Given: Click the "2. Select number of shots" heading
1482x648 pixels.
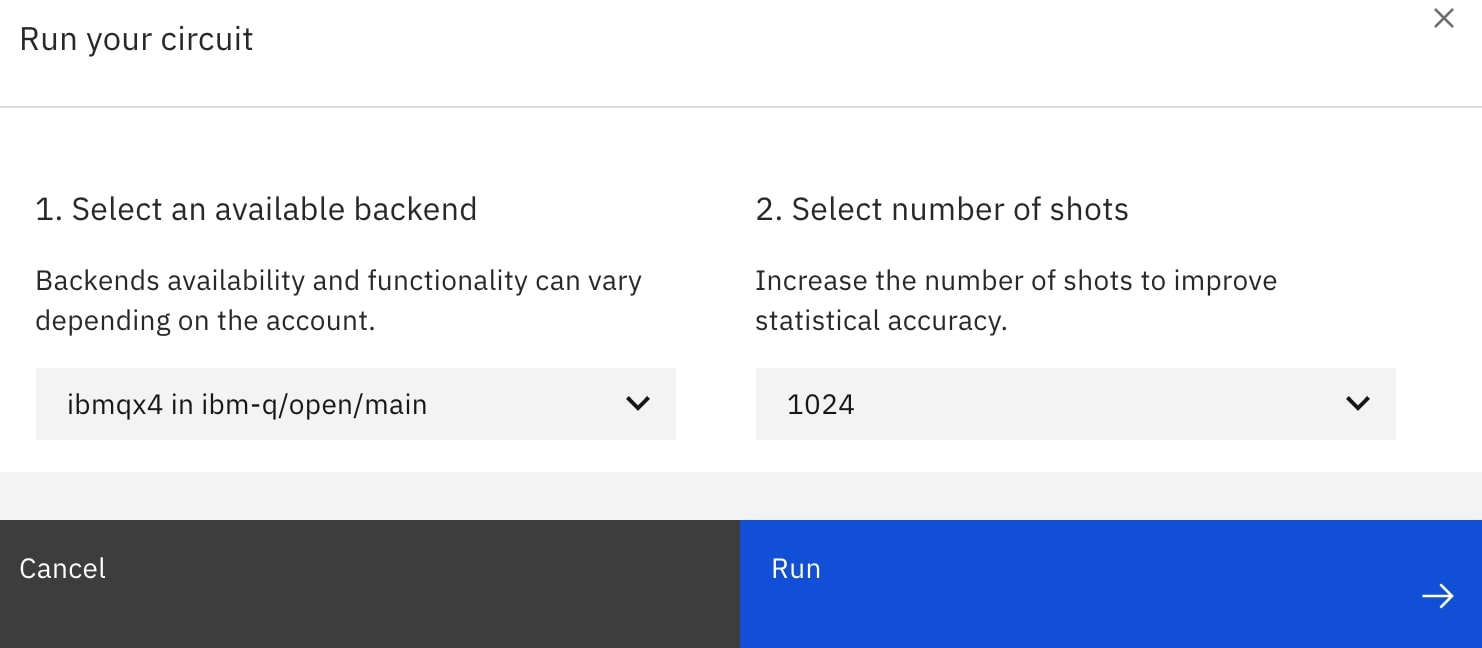Looking at the screenshot, I should 941,209.
